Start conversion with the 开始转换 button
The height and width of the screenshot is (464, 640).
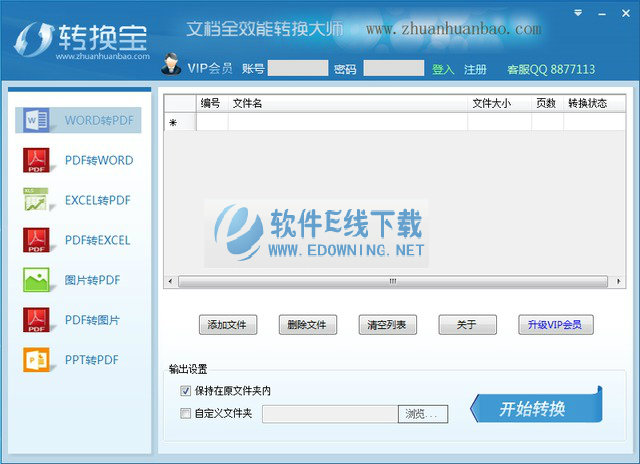click(535, 407)
